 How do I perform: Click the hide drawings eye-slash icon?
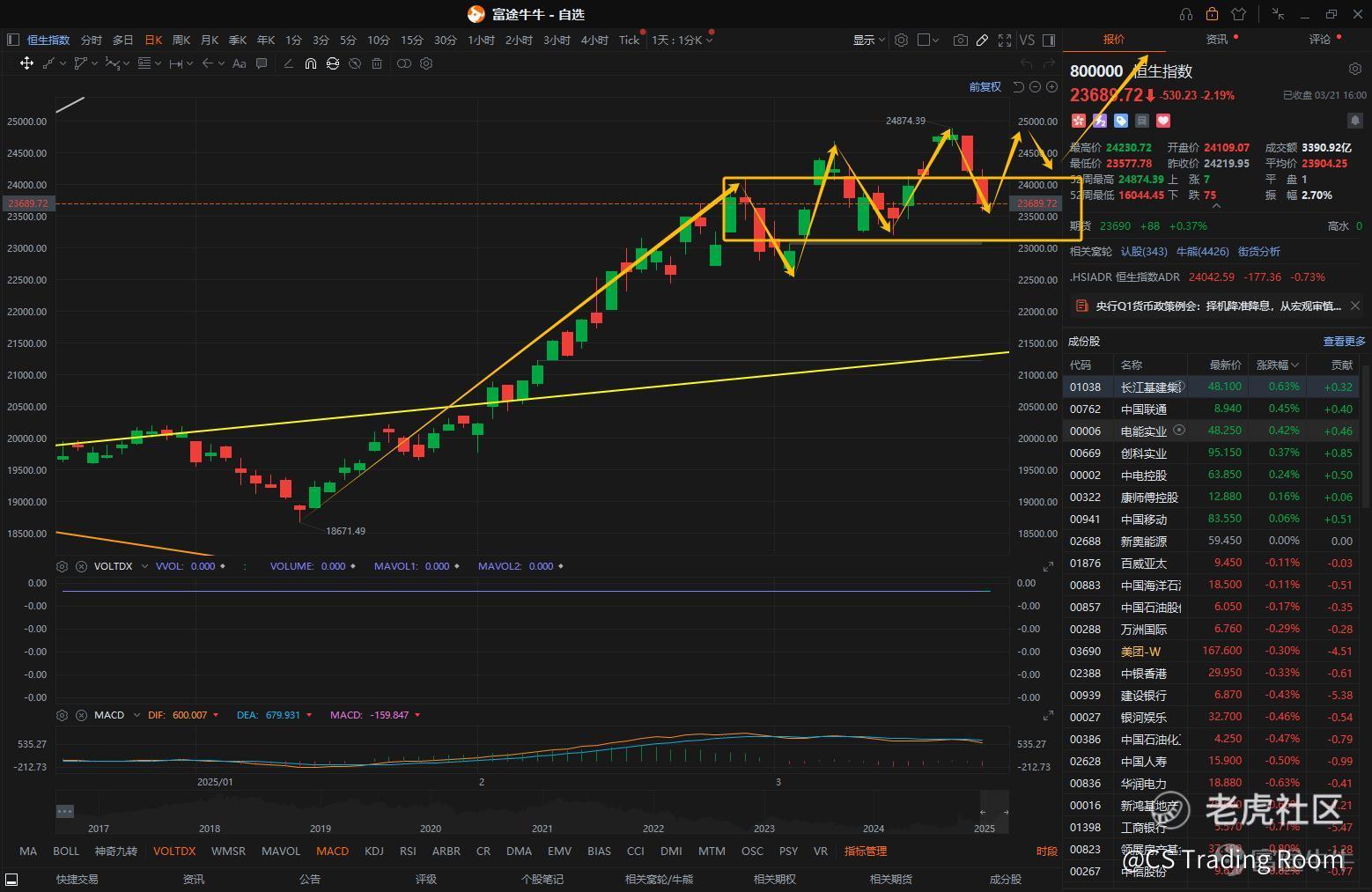tap(355, 63)
